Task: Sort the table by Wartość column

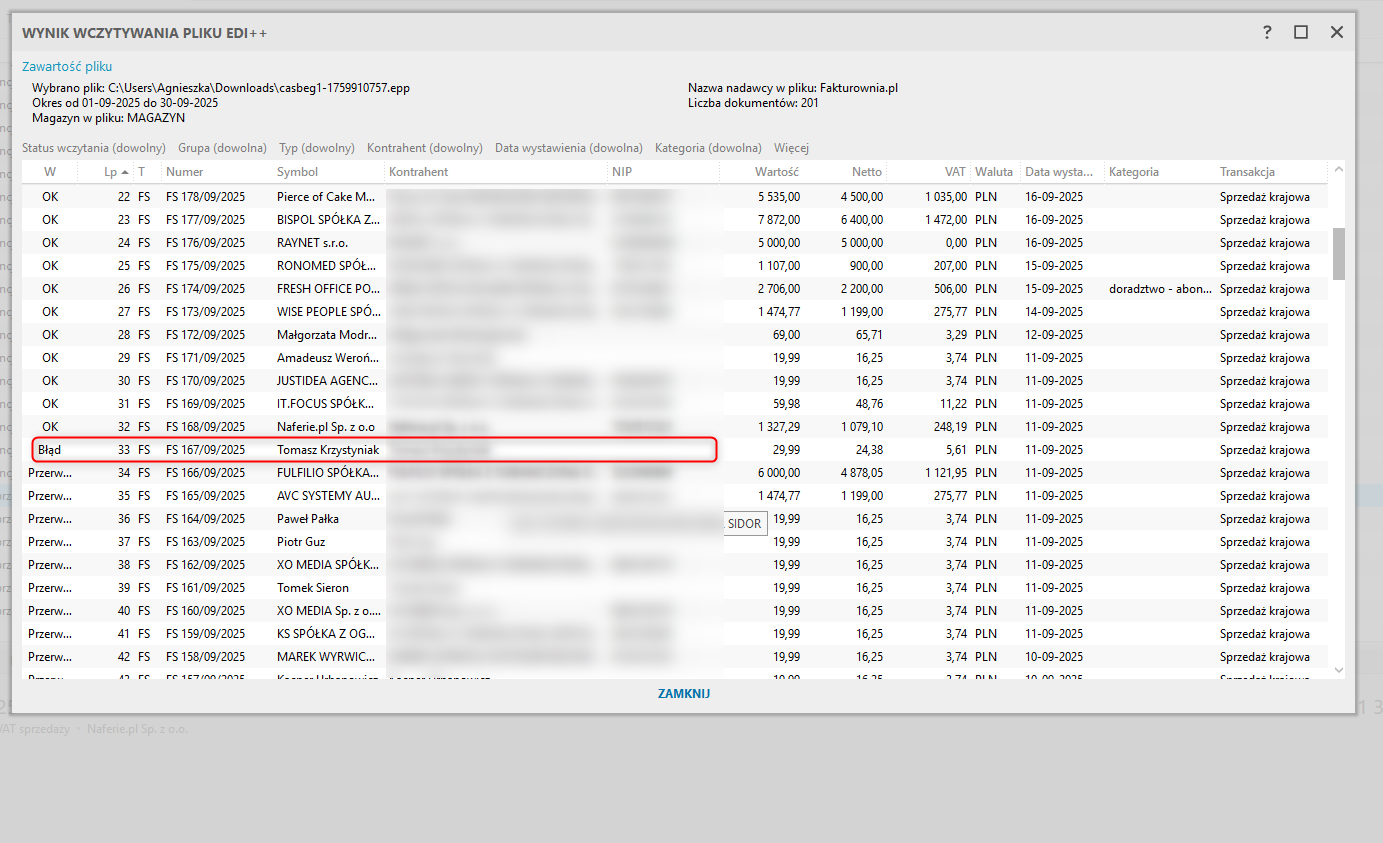Action: (x=776, y=172)
